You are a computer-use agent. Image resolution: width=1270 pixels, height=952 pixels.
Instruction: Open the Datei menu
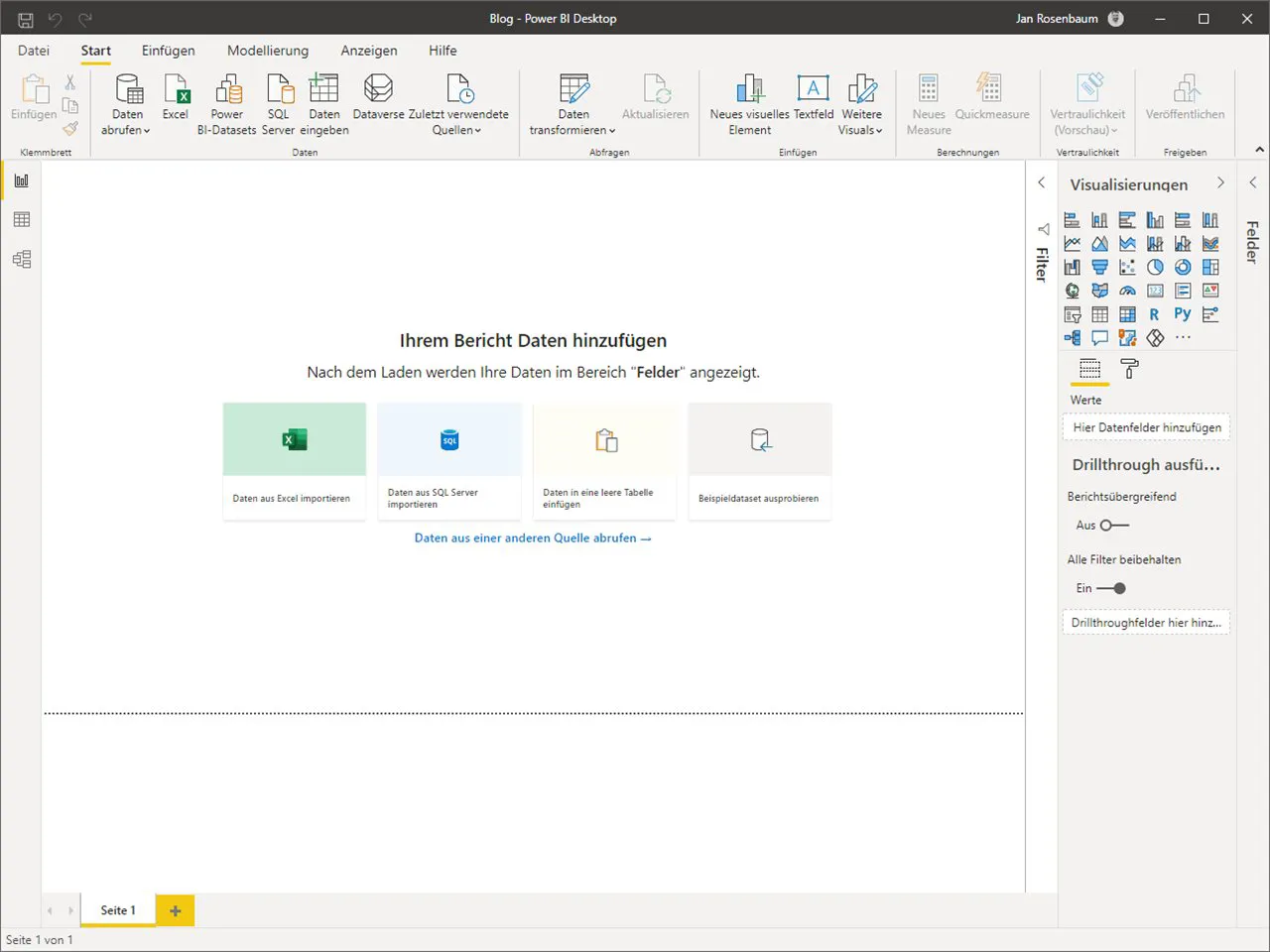click(x=33, y=51)
